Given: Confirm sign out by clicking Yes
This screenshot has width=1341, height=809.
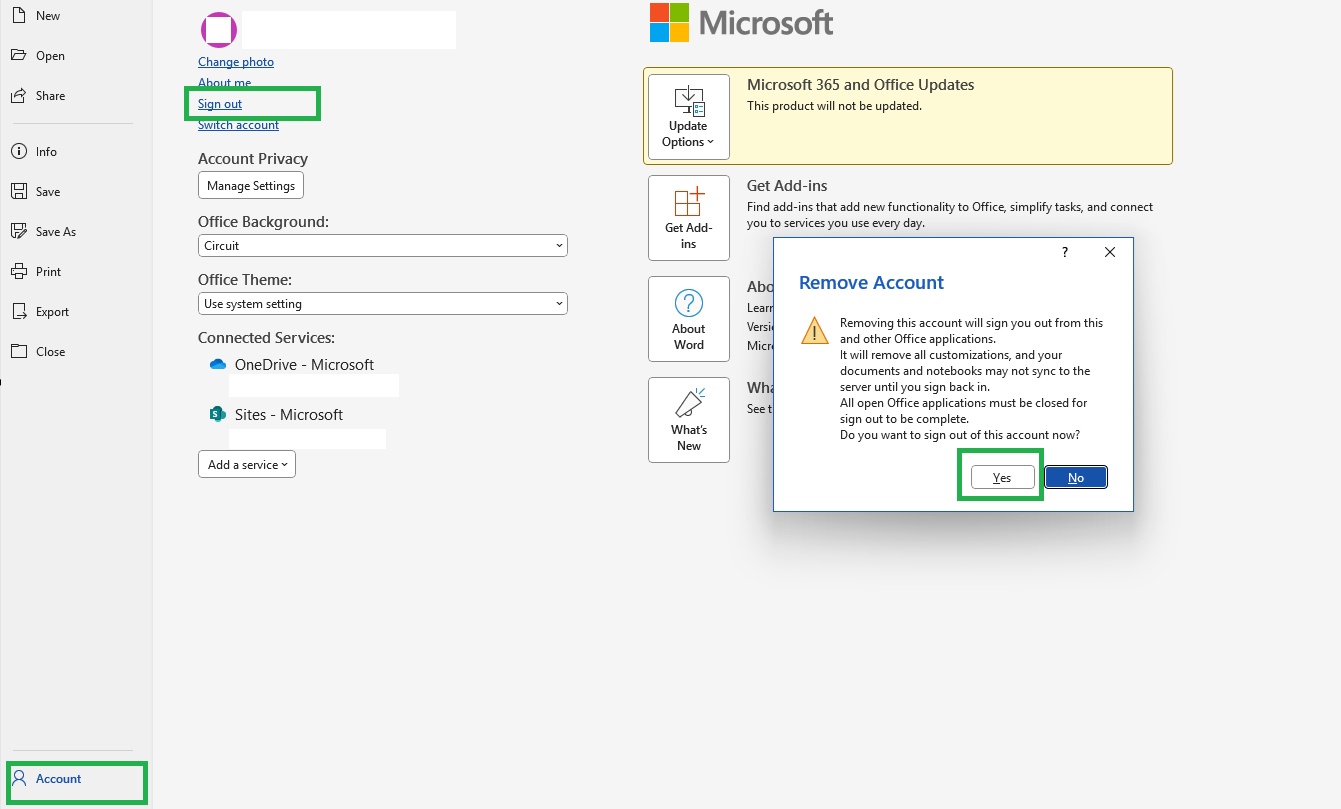Looking at the screenshot, I should [x=1002, y=478].
